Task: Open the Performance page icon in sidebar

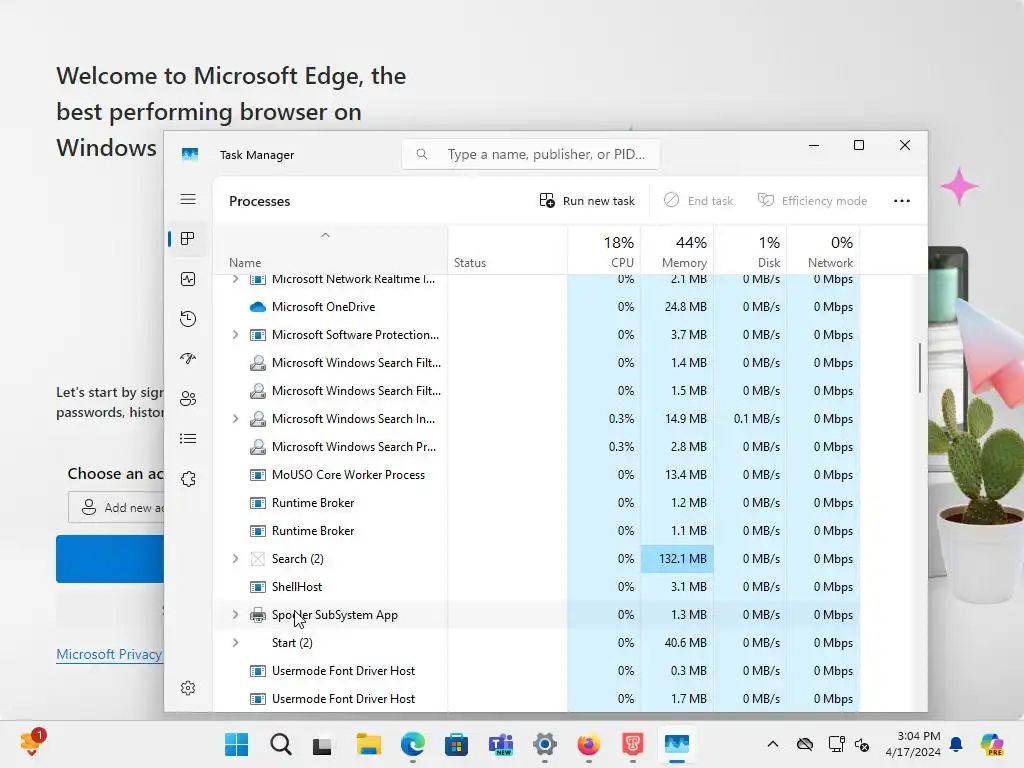Action: 188,279
